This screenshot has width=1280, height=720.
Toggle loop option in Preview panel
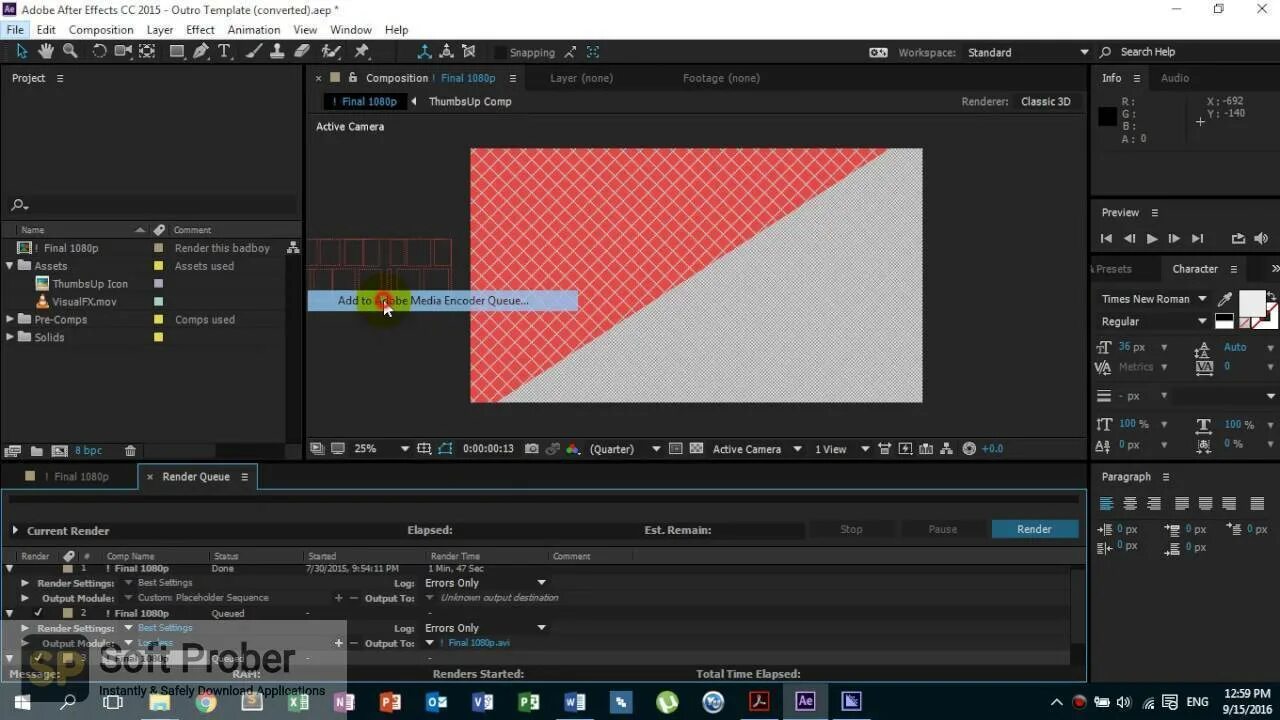pyautogui.click(x=1238, y=239)
